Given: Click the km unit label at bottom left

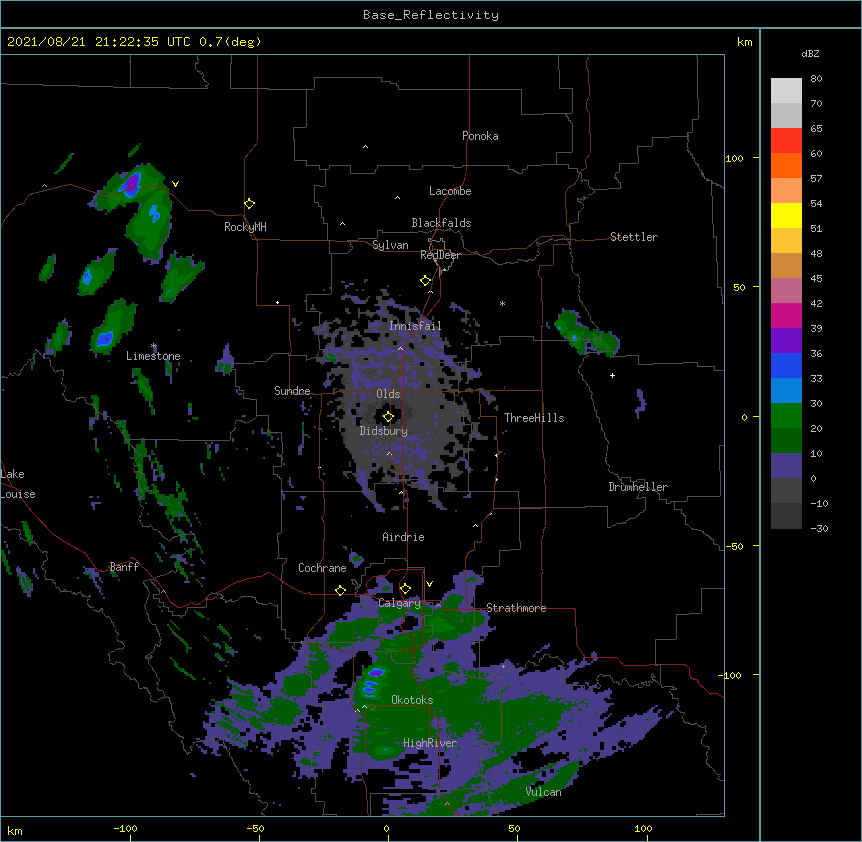Looking at the screenshot, I should point(15,831).
